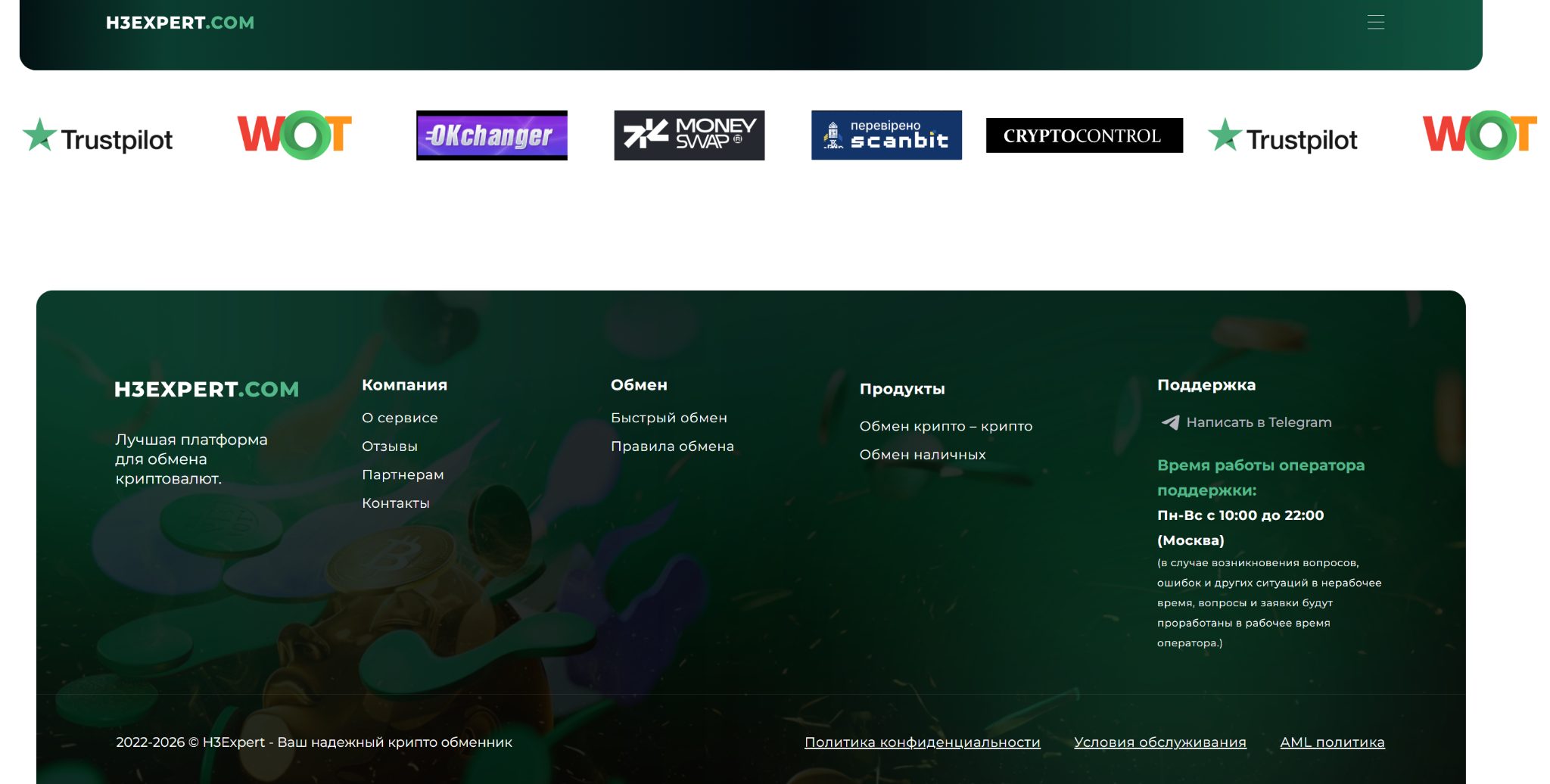Open the AML политика link
1550x784 pixels.
coord(1332,742)
